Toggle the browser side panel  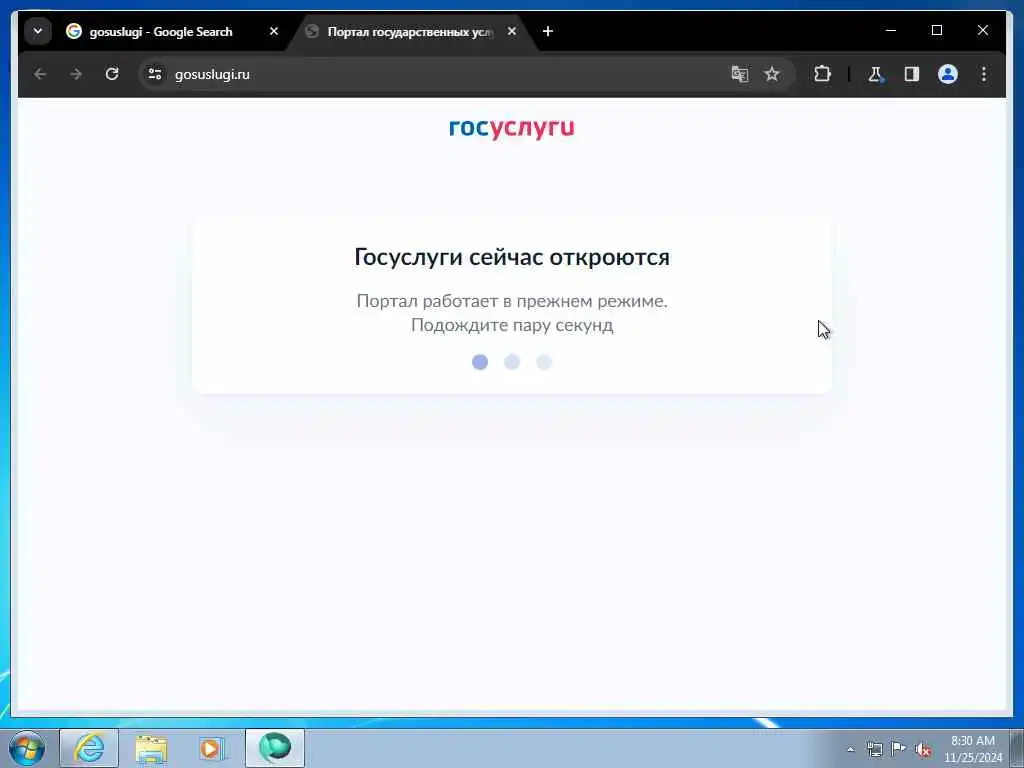(912, 74)
